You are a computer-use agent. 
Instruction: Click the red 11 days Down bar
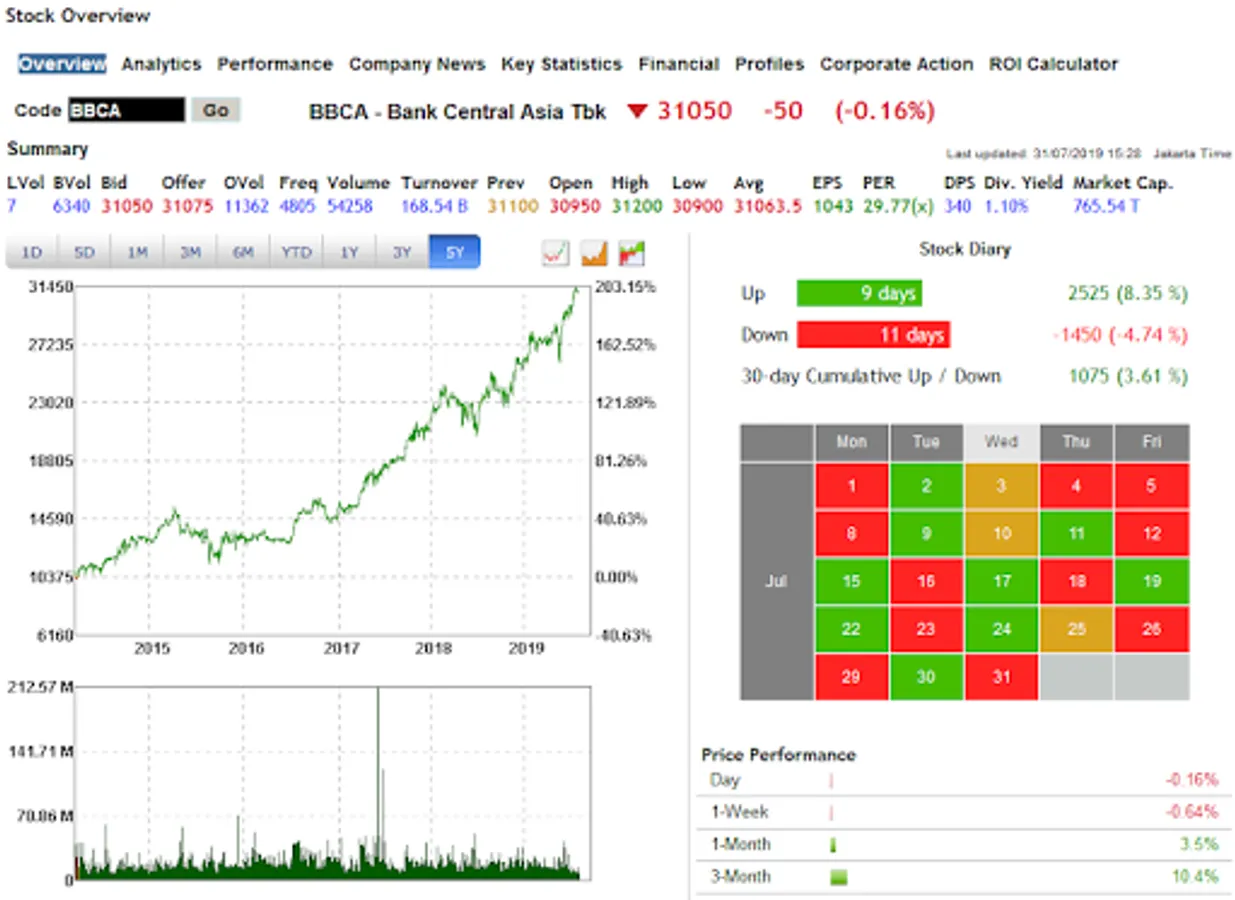[873, 335]
